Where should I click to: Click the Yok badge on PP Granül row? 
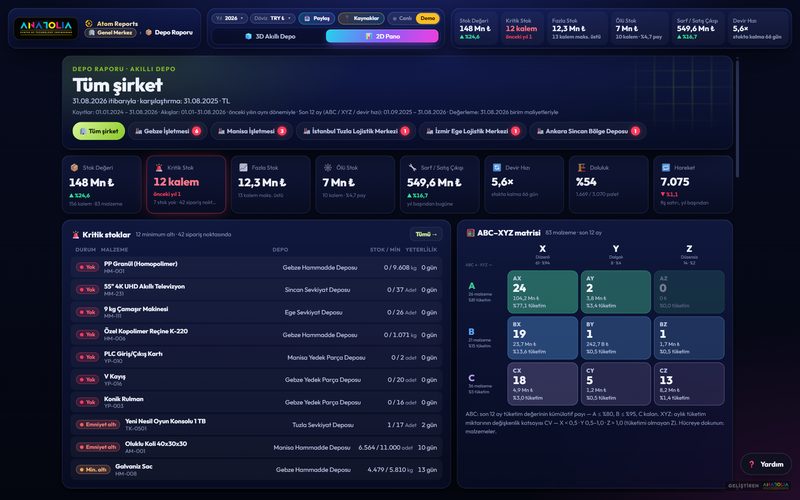pyautogui.click(x=87, y=267)
